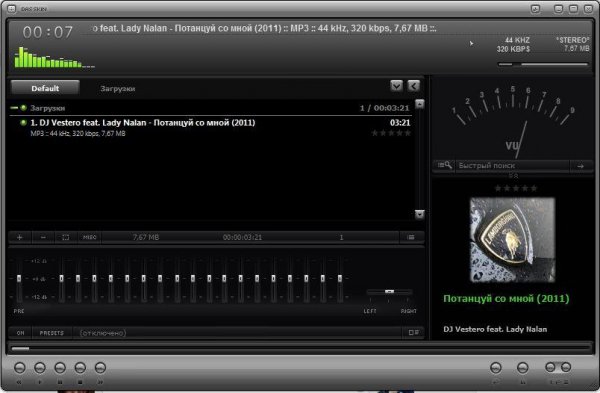Click the 03:21 track length

pyautogui.click(x=400, y=123)
